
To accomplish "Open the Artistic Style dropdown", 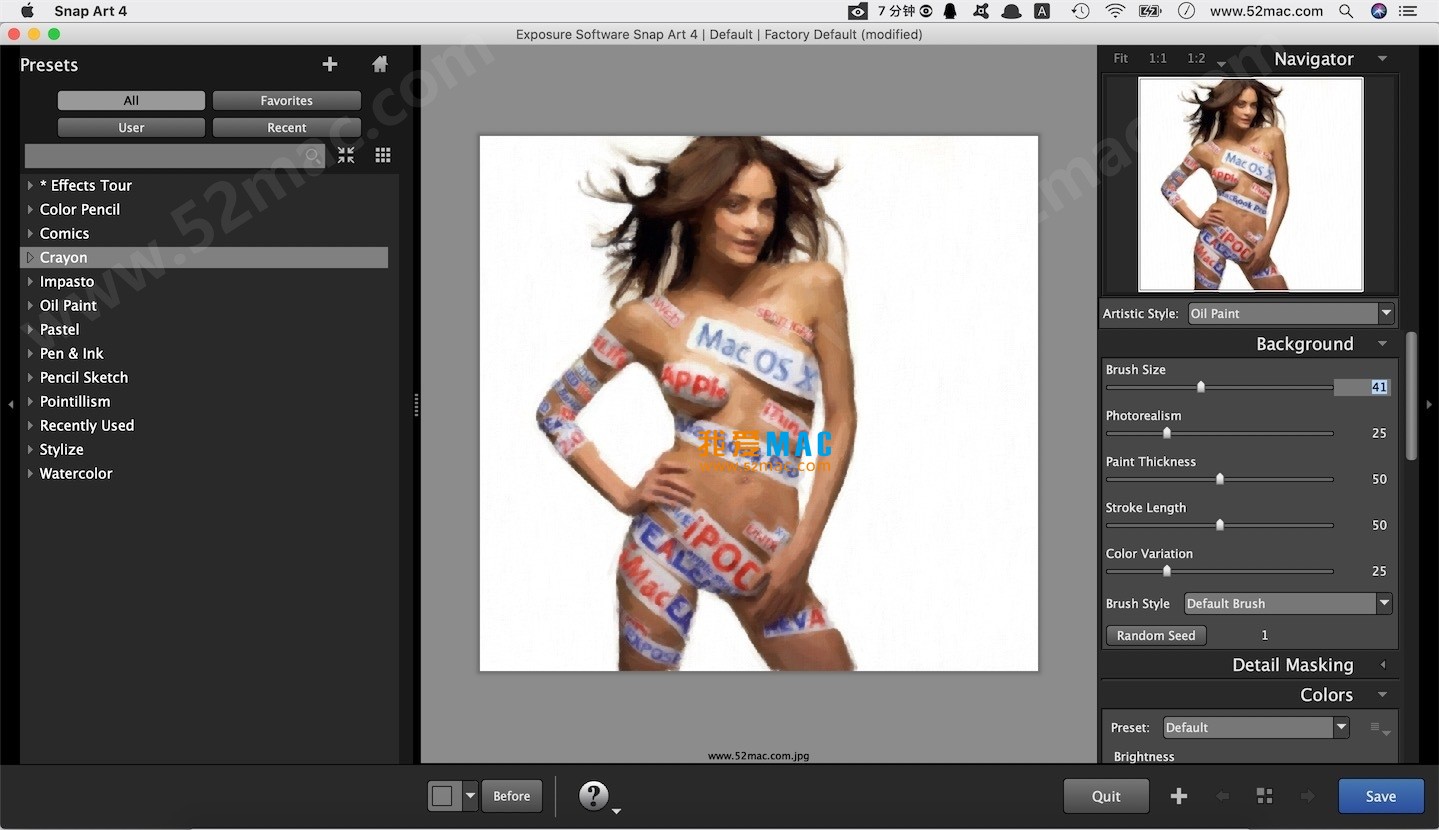I will tap(1290, 314).
